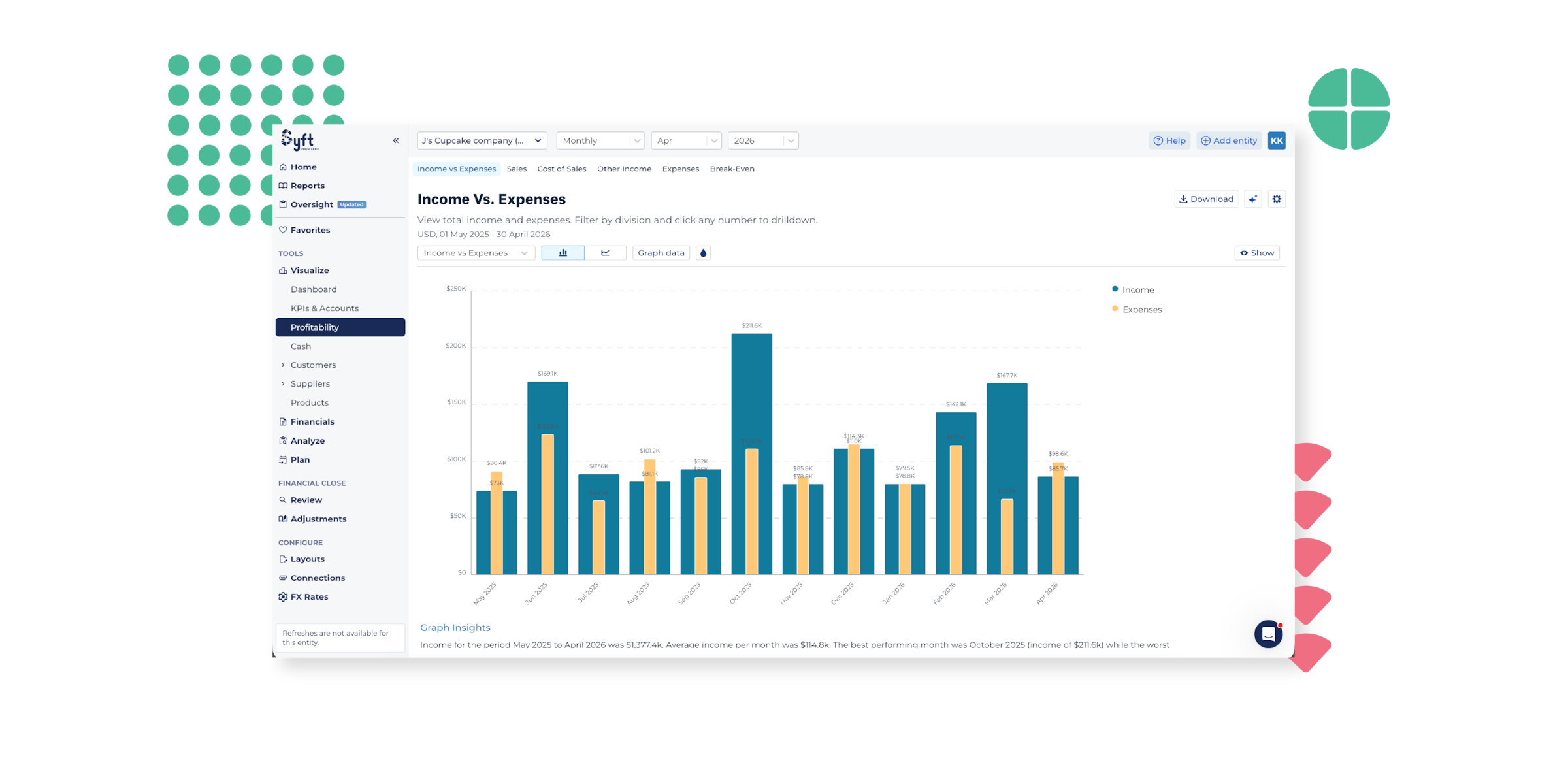Viewport: 1568px width, 782px height.
Task: Open the entity selector J's Cupcake company
Action: point(482,140)
